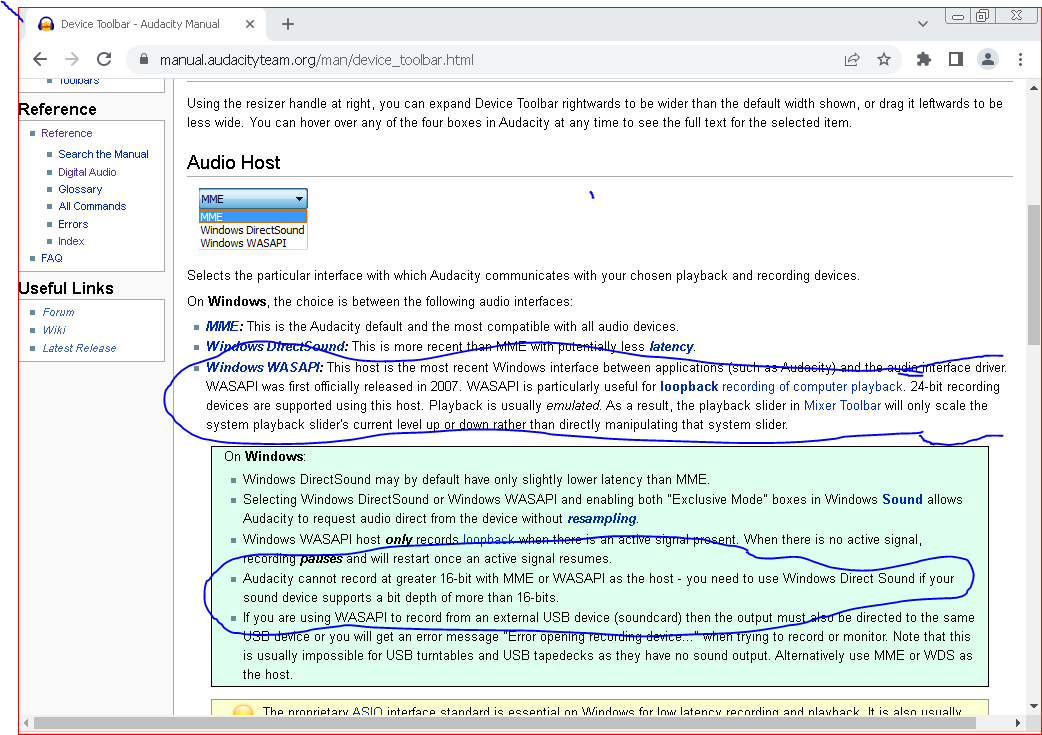Select the highlighted MME option in list

click(x=253, y=217)
